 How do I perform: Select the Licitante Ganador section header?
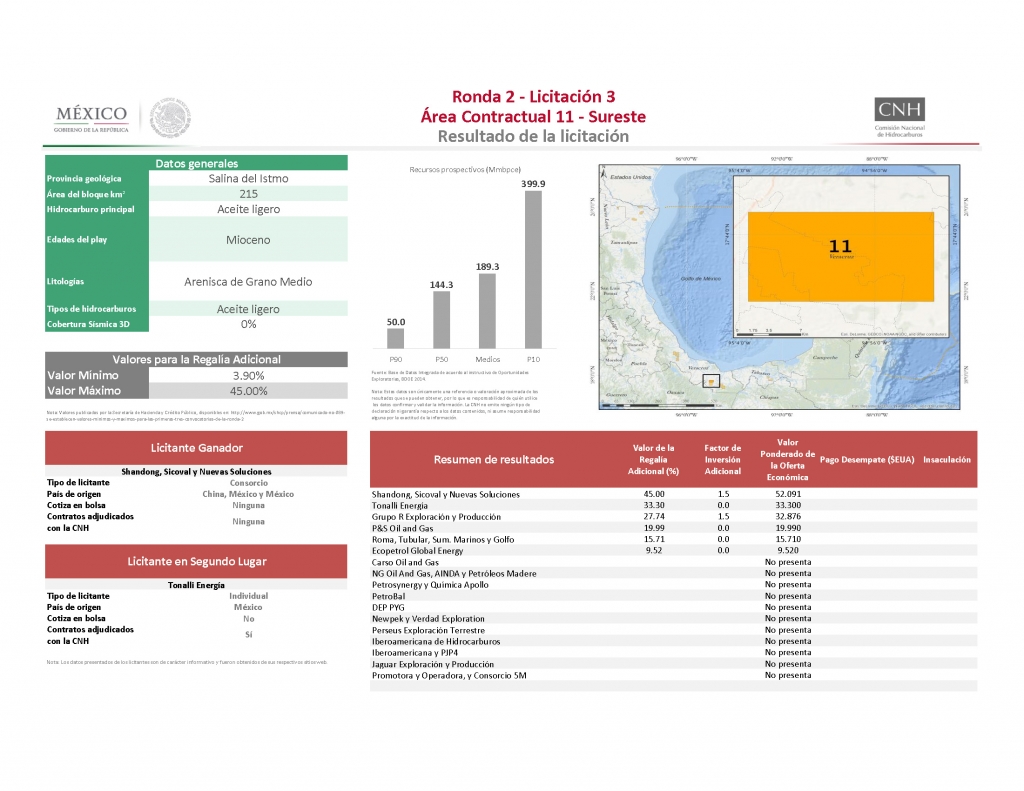point(196,448)
